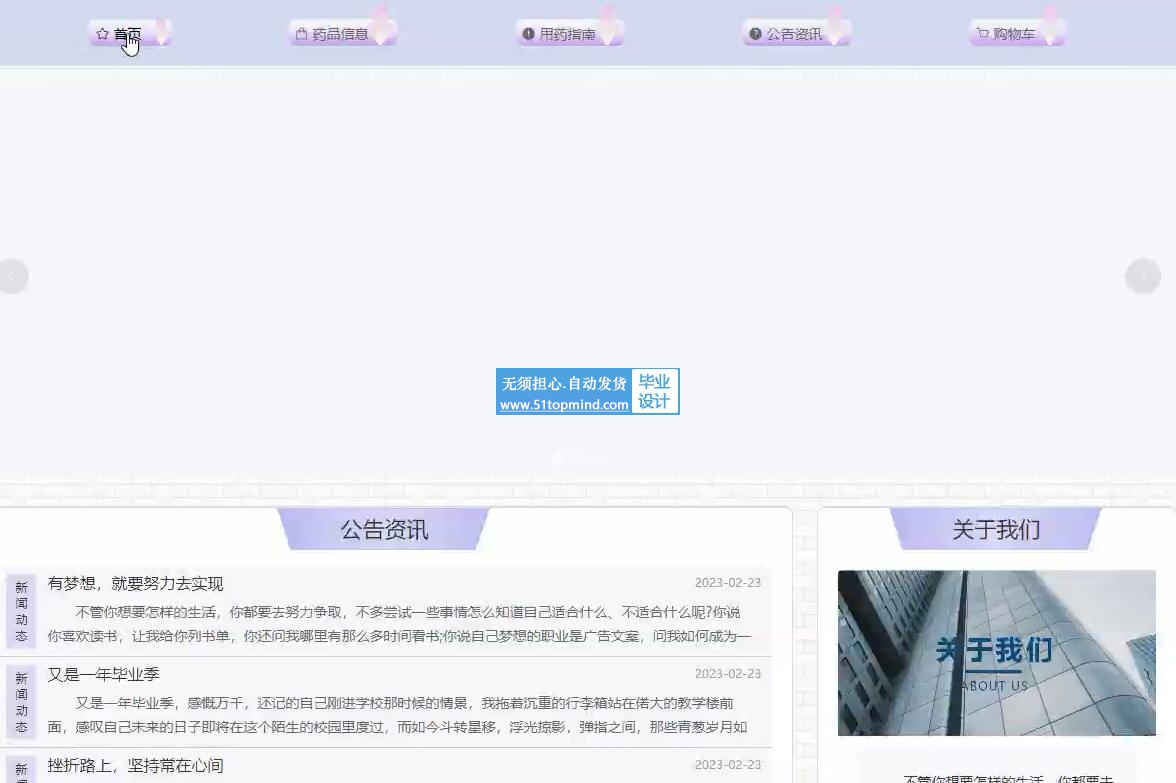Click the 新闻动态 tag of 有梦想 article
The image size is (1176, 783).
21,611
